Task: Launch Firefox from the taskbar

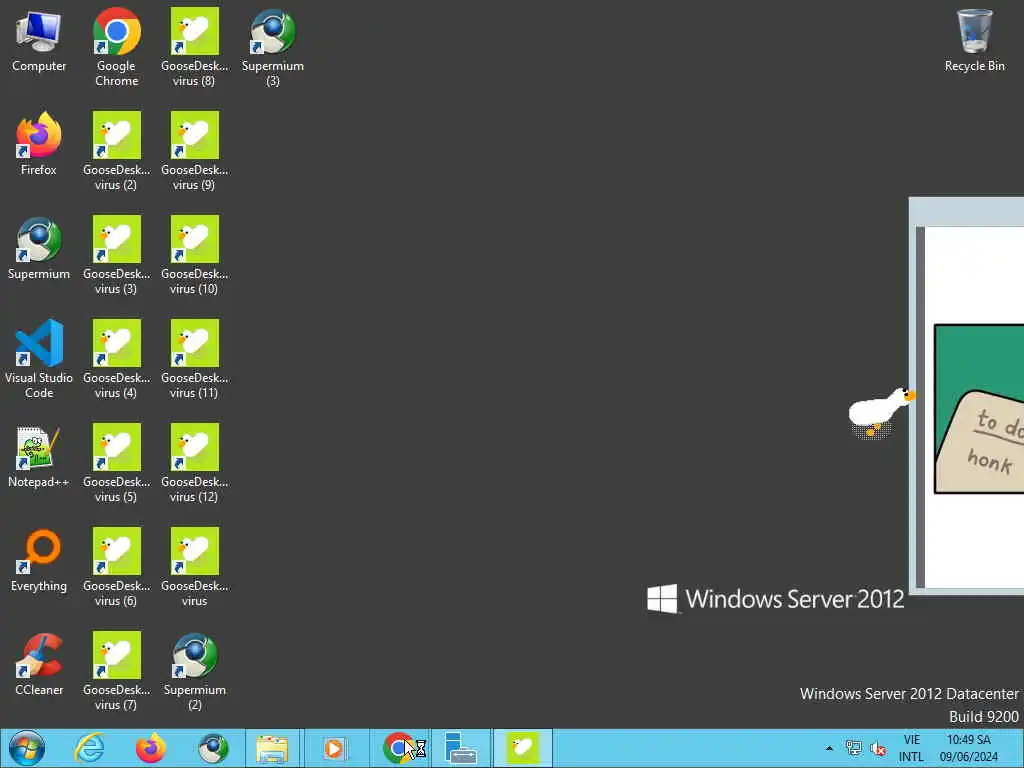Action: click(151, 748)
